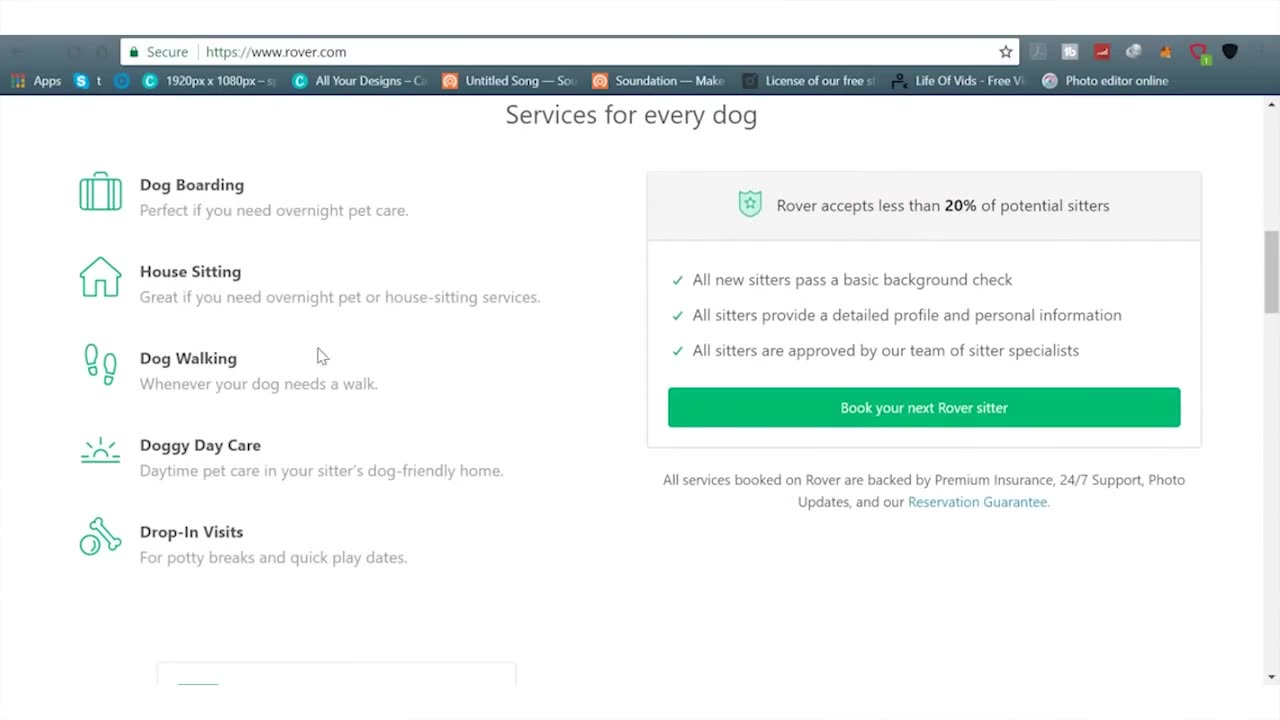Screen dimensions: 1280x720
Task: Click the PDF extension icon in toolbar
Action: coord(1038,52)
